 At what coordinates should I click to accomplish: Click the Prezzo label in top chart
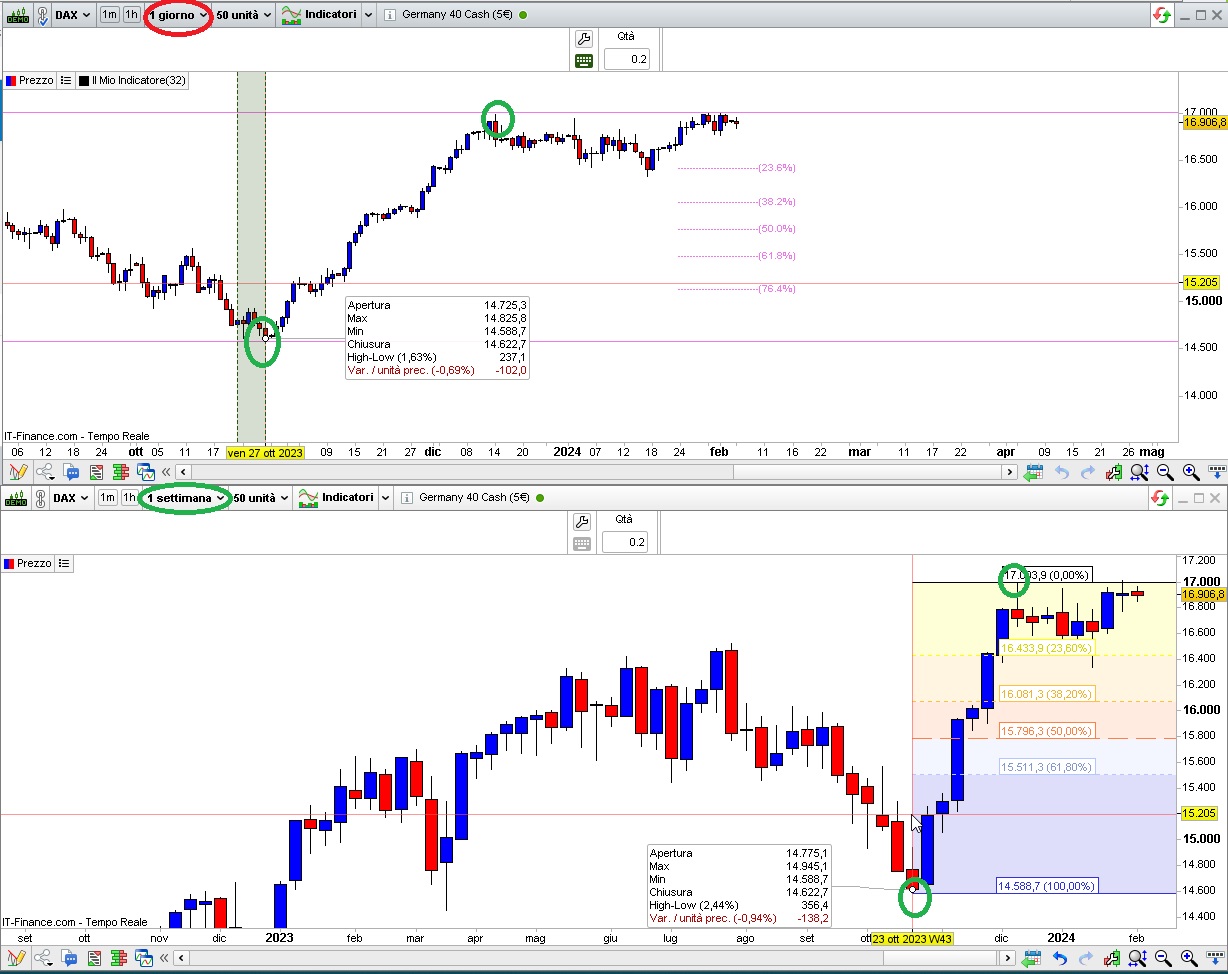pyautogui.click(x=28, y=80)
